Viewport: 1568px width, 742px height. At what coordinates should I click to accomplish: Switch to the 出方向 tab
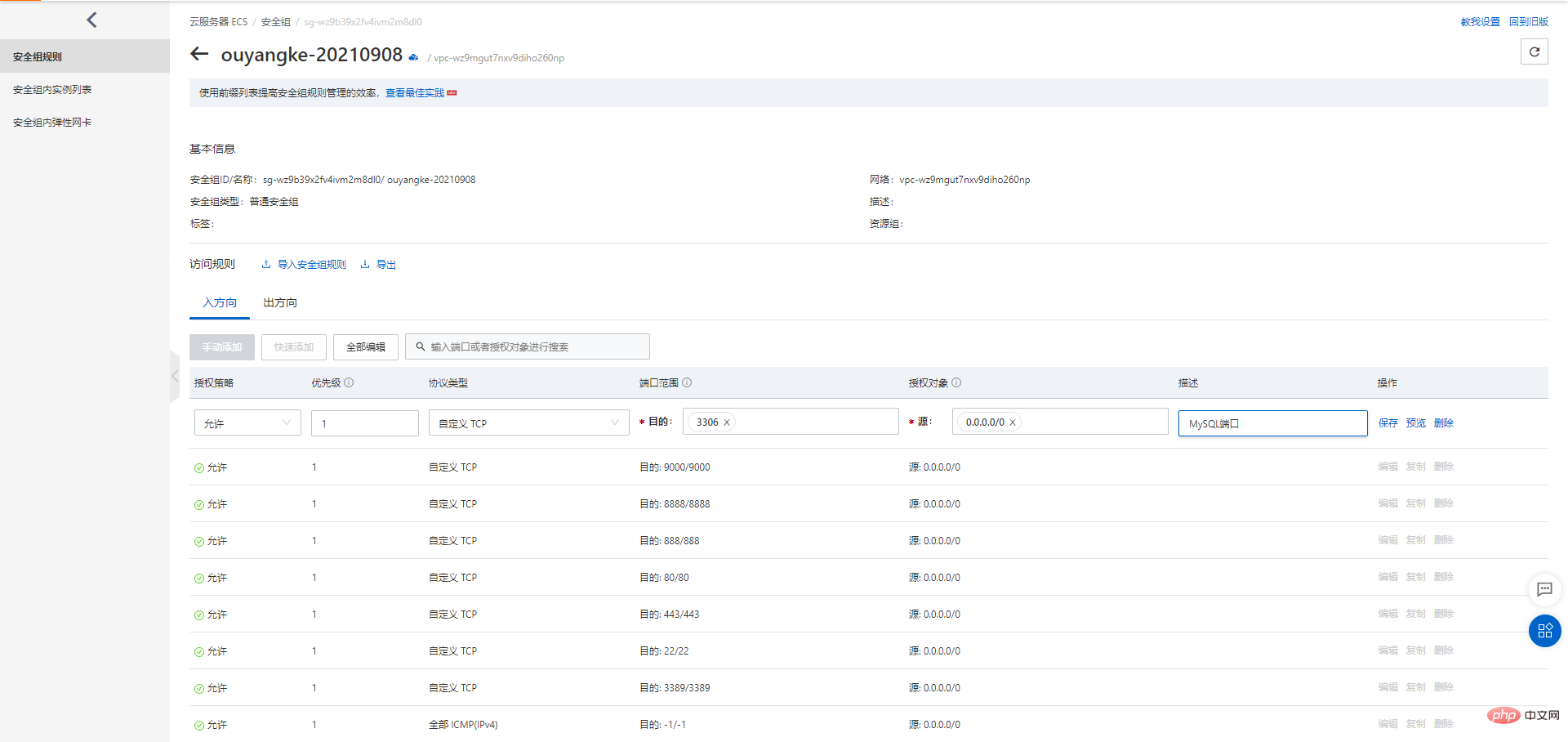[x=280, y=302]
